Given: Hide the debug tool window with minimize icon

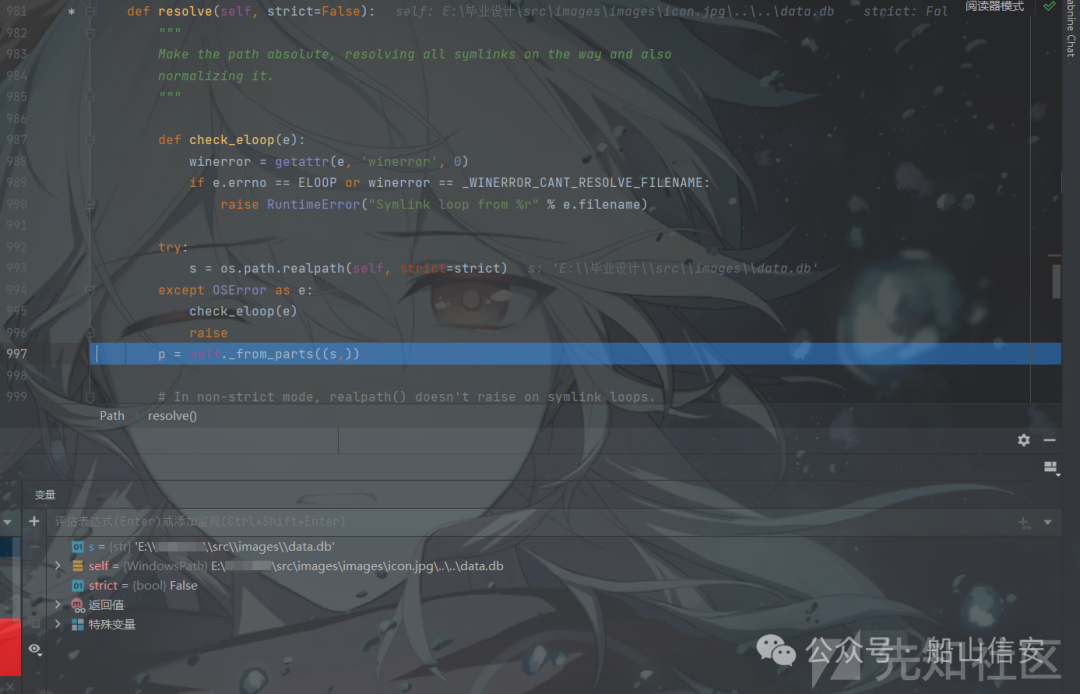Looking at the screenshot, I should pyautogui.click(x=1049, y=440).
